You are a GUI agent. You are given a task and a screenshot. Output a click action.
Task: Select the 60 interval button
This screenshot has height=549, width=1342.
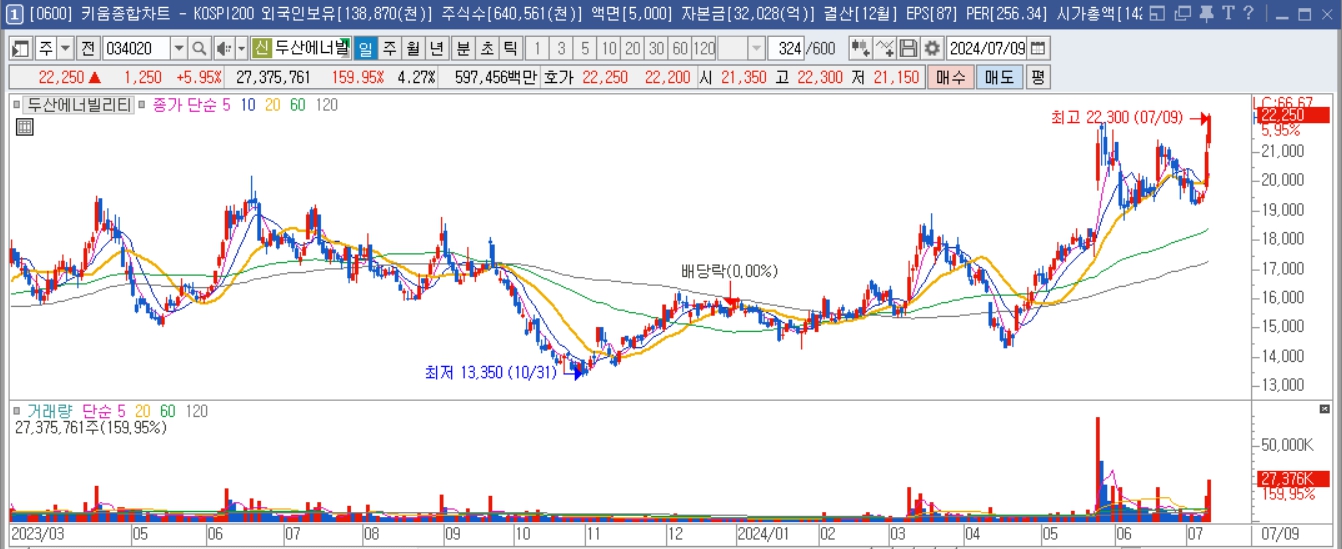(x=680, y=49)
